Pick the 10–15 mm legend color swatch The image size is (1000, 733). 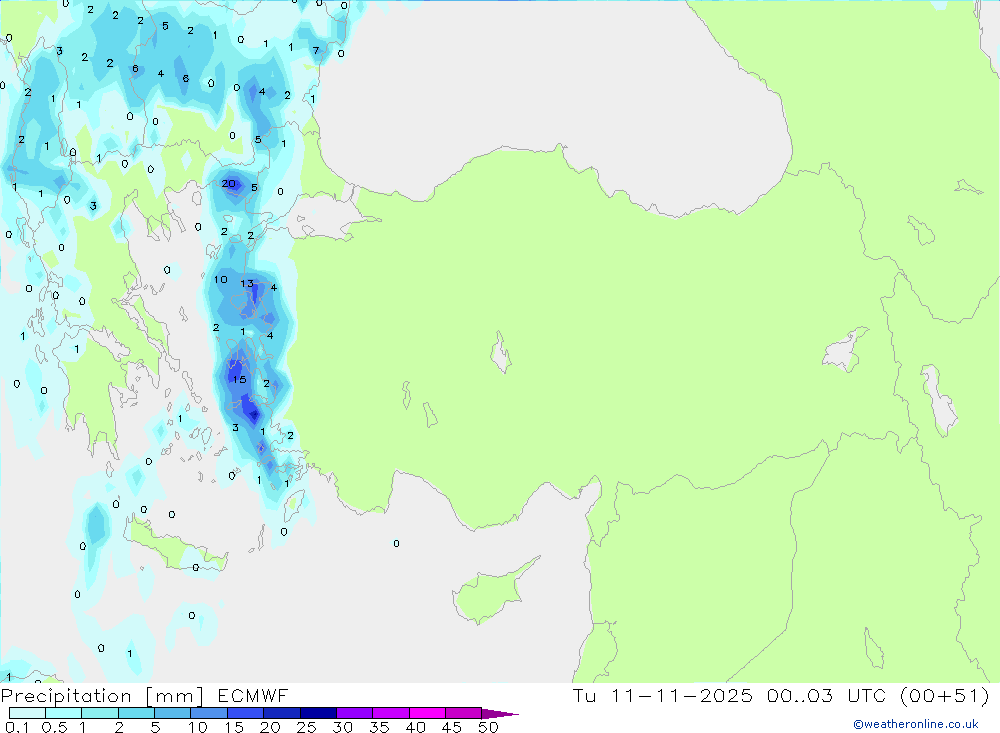209,713
